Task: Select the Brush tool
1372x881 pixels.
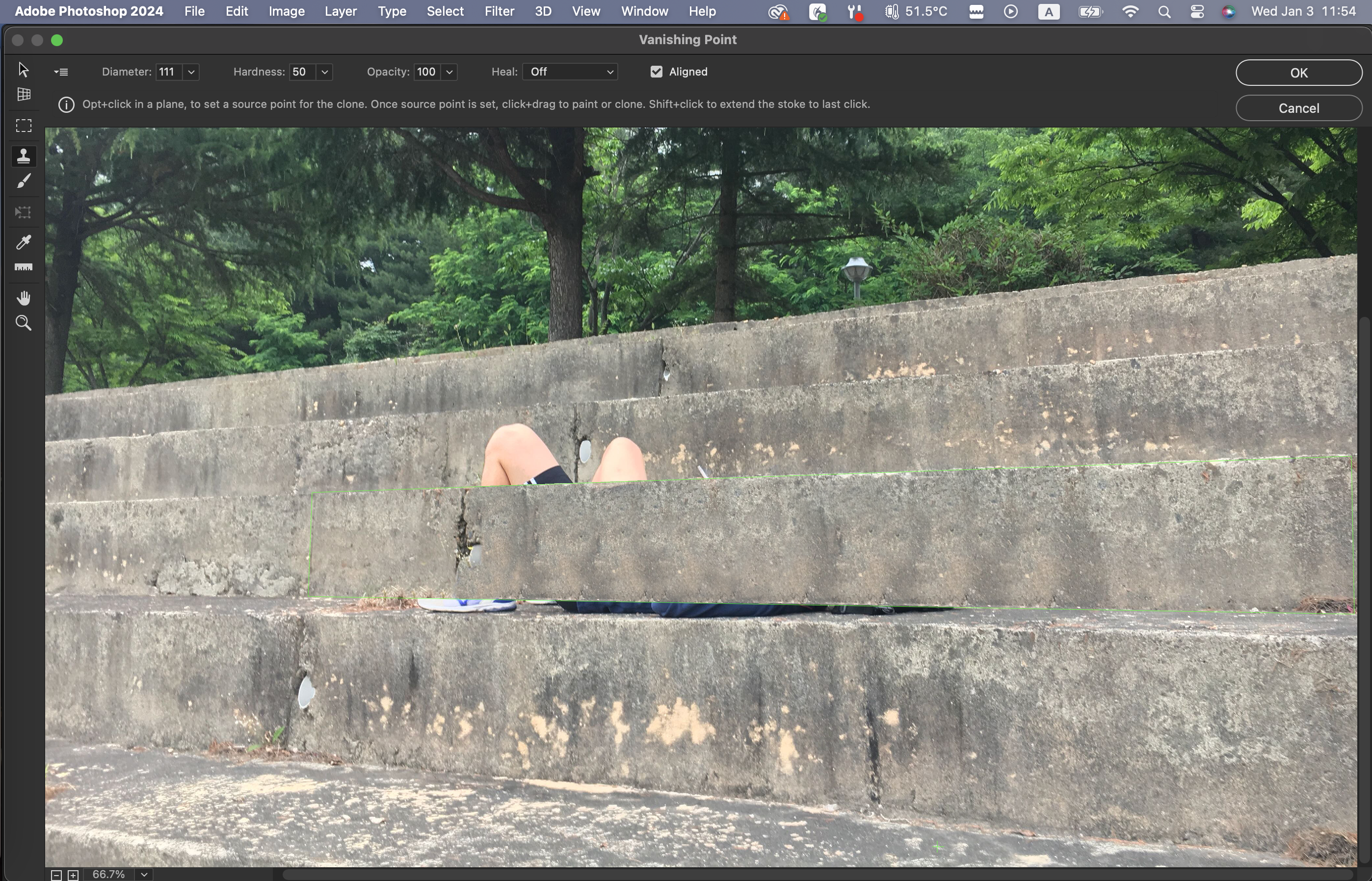Action: pyautogui.click(x=24, y=181)
